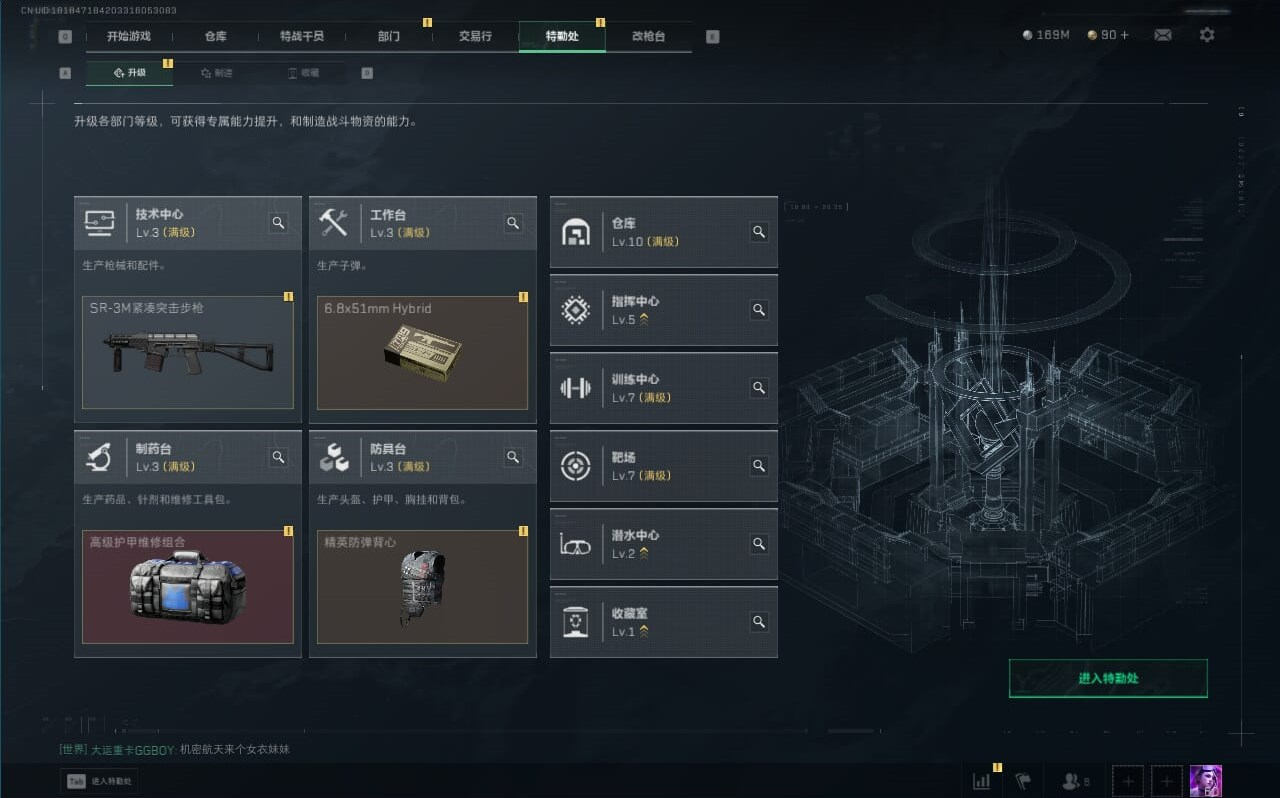The width and height of the screenshot is (1280, 798).
Task: Switch to the 仓库 tab
Action: coord(215,36)
